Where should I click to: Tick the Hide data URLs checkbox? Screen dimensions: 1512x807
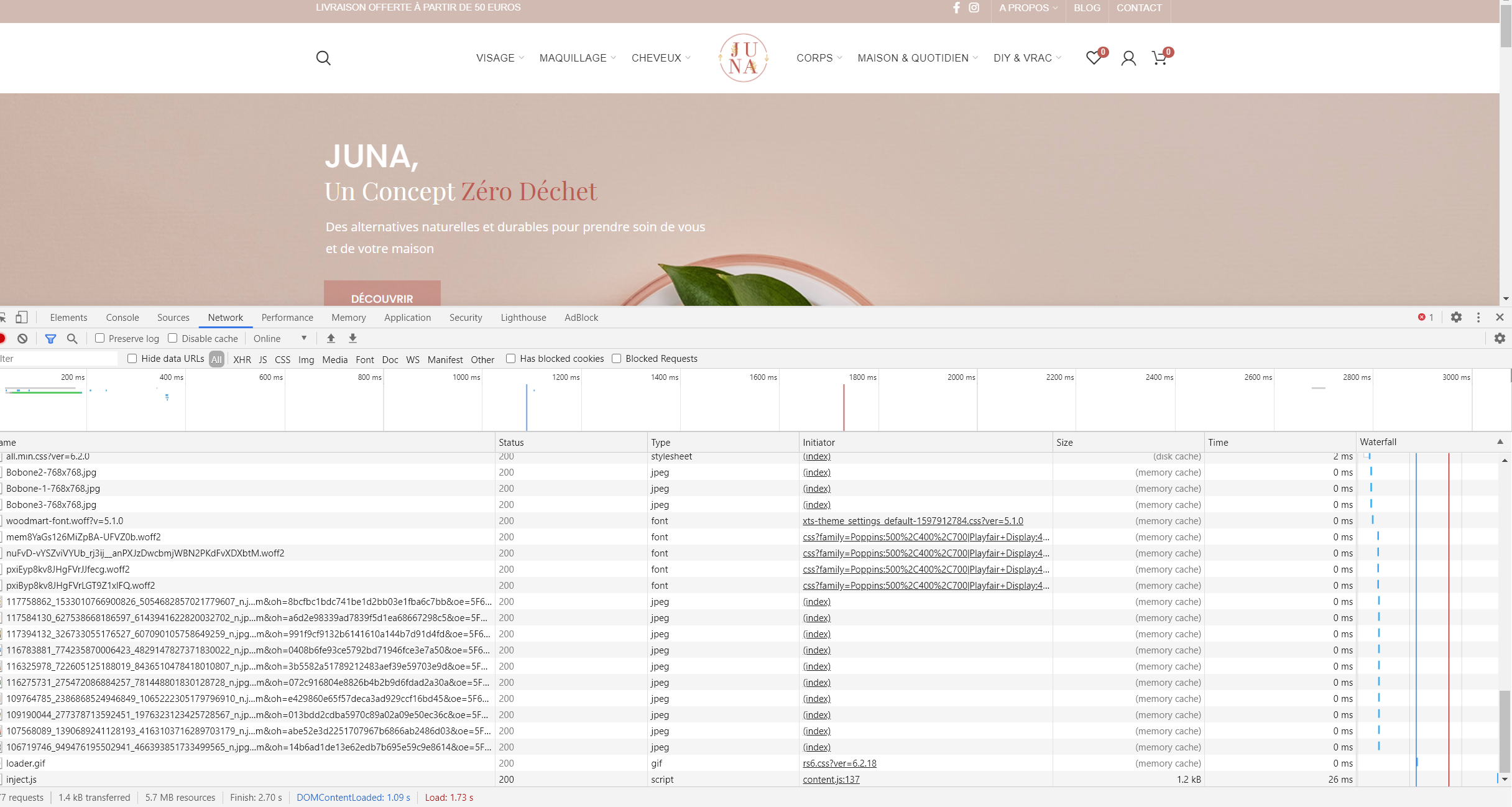[x=132, y=358]
